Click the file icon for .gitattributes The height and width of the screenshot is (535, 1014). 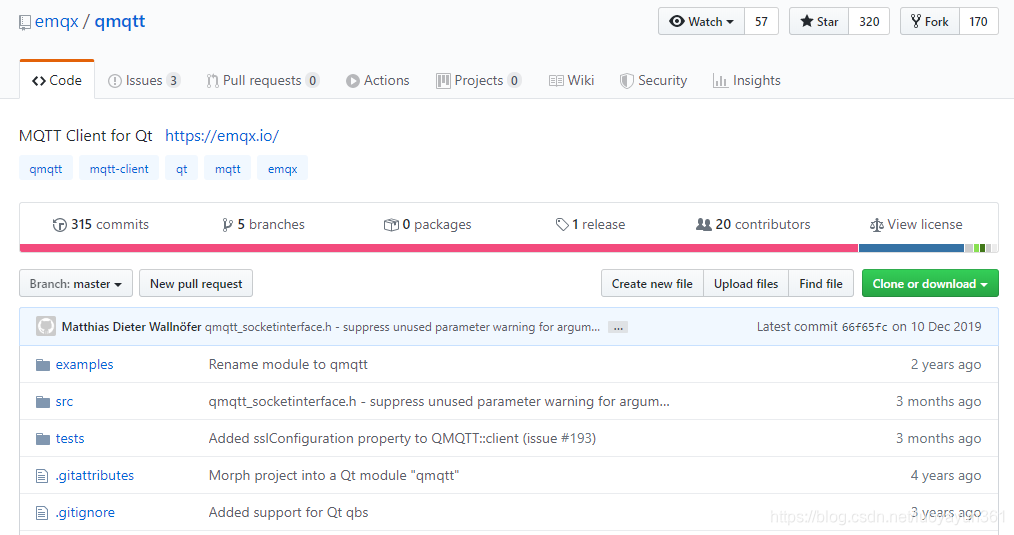click(x=42, y=476)
